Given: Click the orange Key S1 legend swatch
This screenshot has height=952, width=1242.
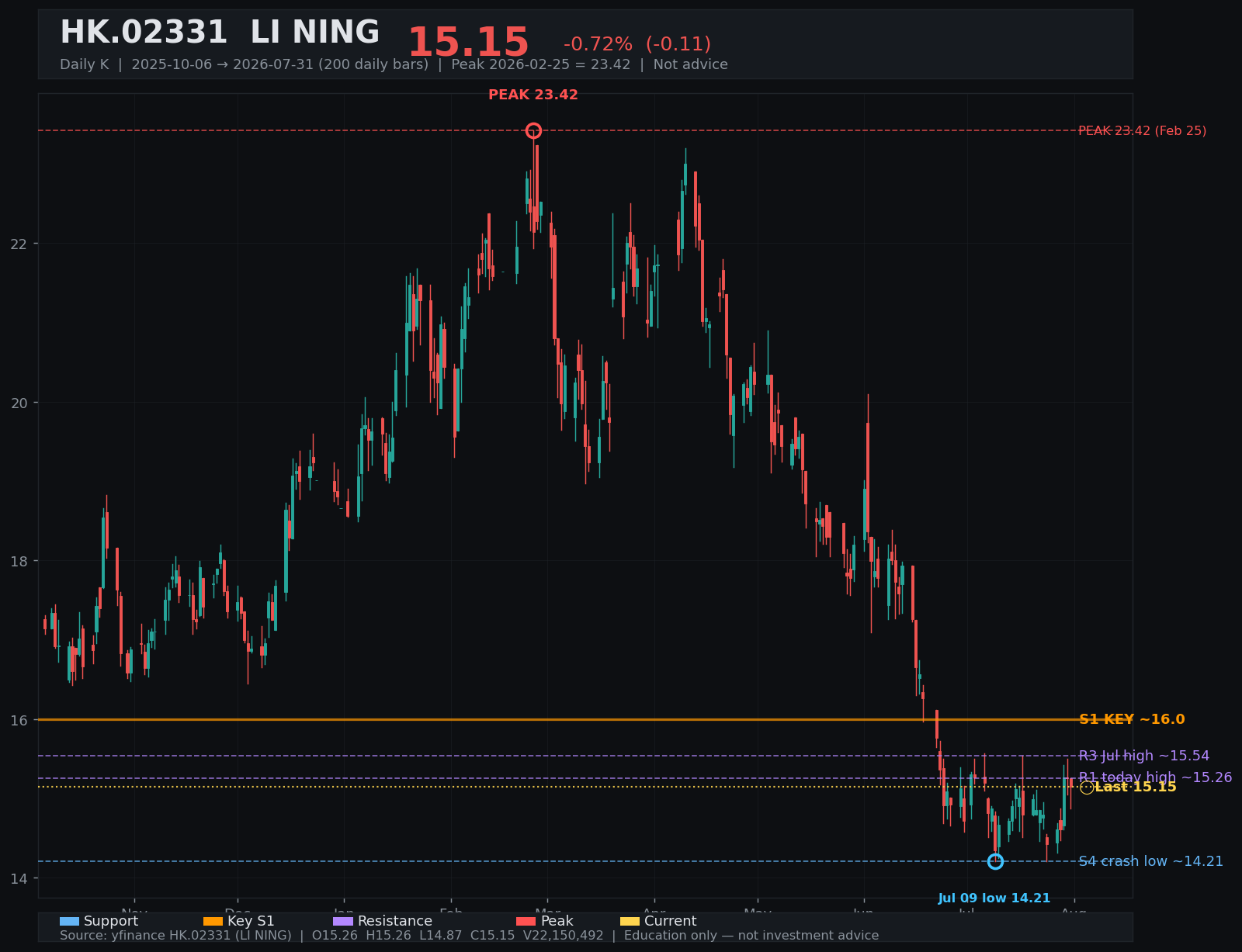Looking at the screenshot, I should pyautogui.click(x=213, y=921).
